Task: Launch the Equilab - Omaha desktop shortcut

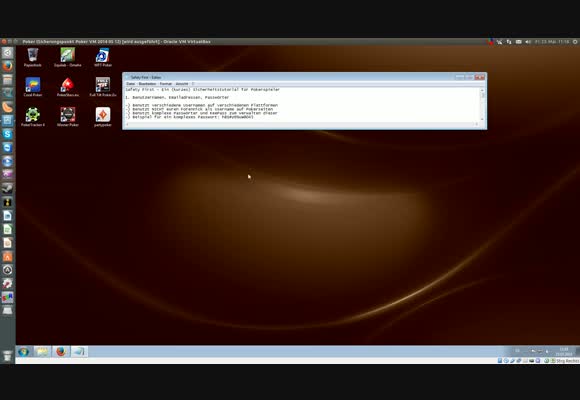Action: point(68,57)
